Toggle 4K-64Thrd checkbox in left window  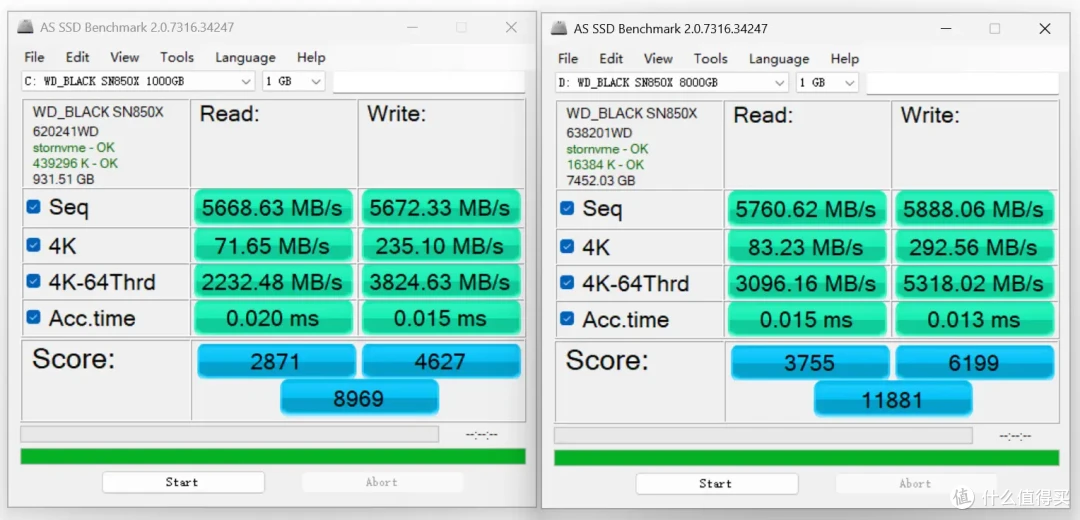[33, 281]
